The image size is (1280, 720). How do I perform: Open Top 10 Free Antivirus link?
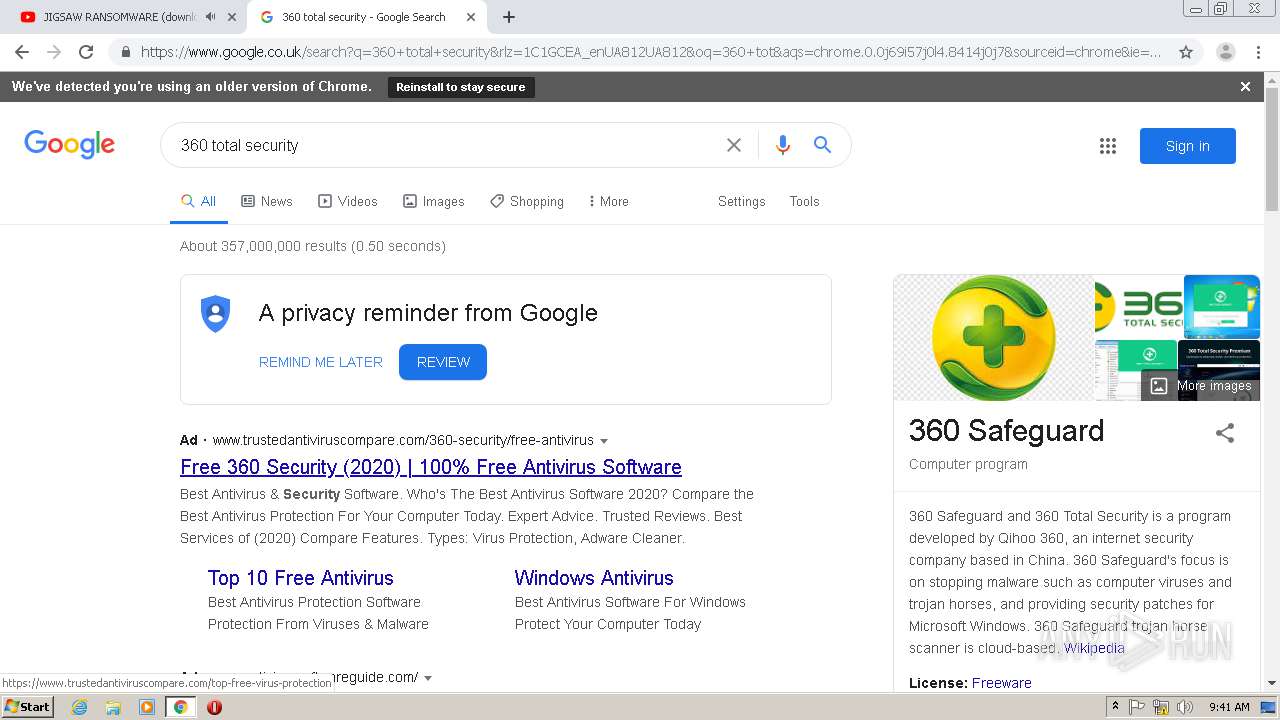[301, 578]
